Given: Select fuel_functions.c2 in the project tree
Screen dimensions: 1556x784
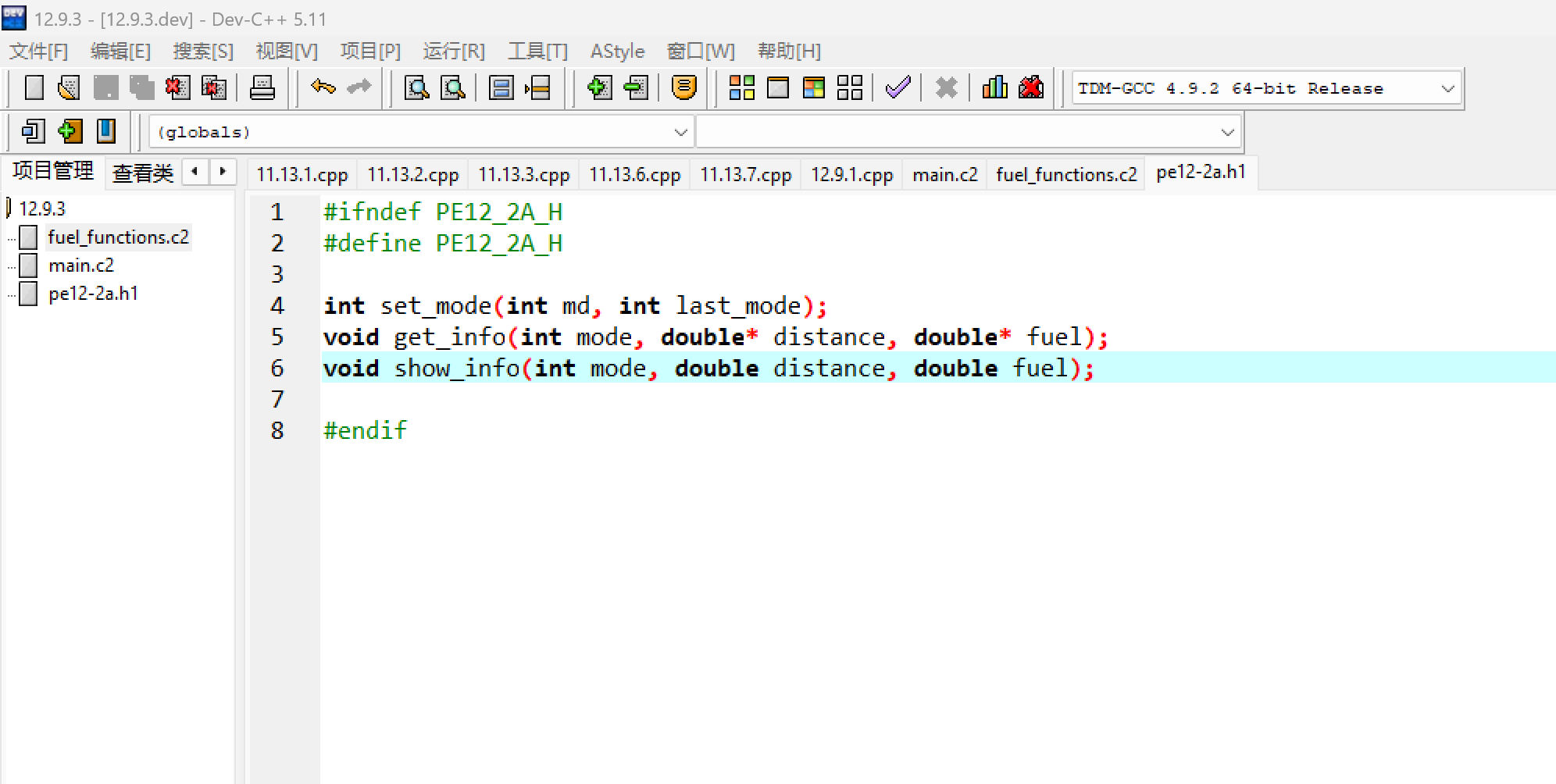Looking at the screenshot, I should 118,237.
